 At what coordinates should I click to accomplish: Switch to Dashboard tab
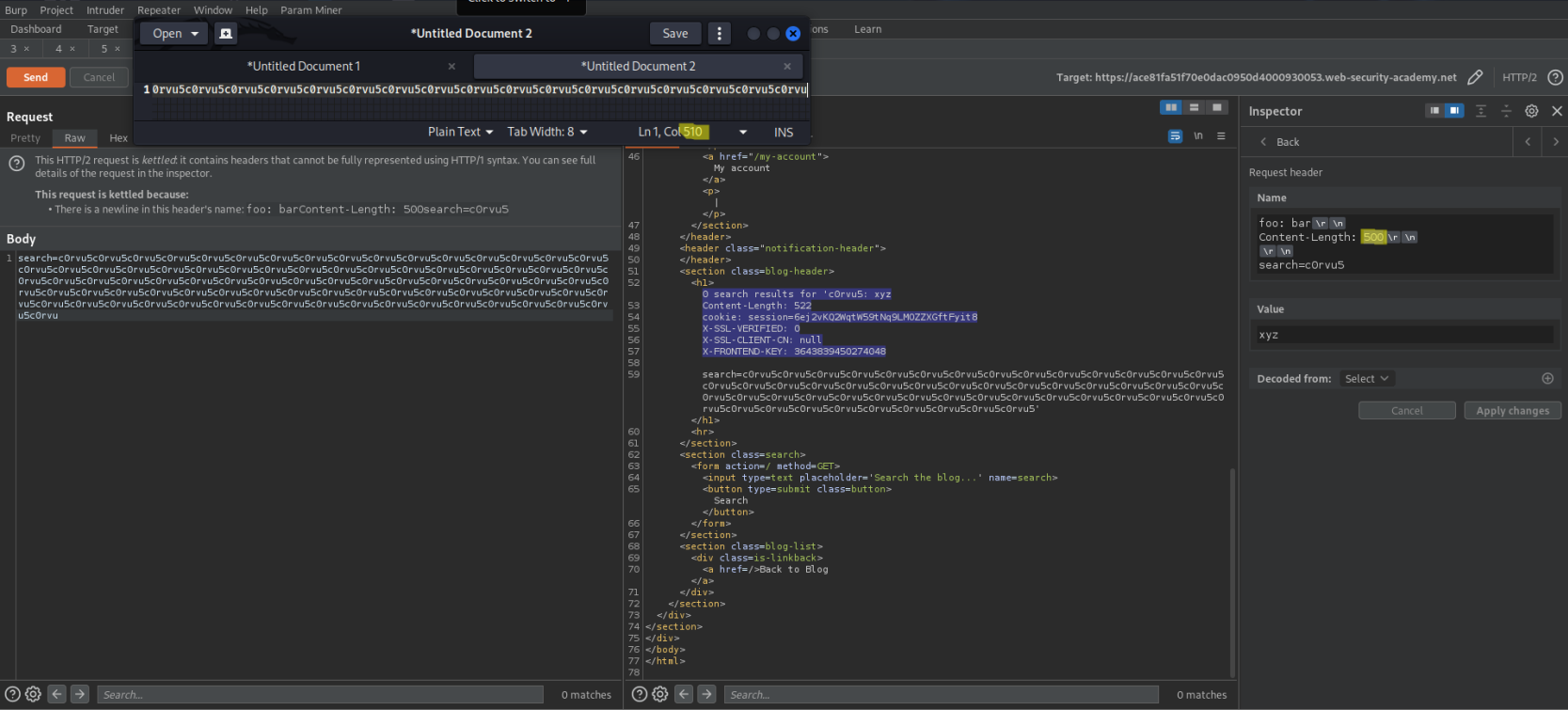36,29
